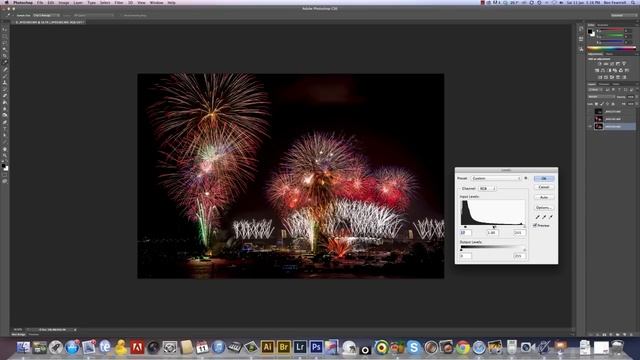
Task: Toggle visibility of the selected bottom layer
Action: (x=590, y=127)
